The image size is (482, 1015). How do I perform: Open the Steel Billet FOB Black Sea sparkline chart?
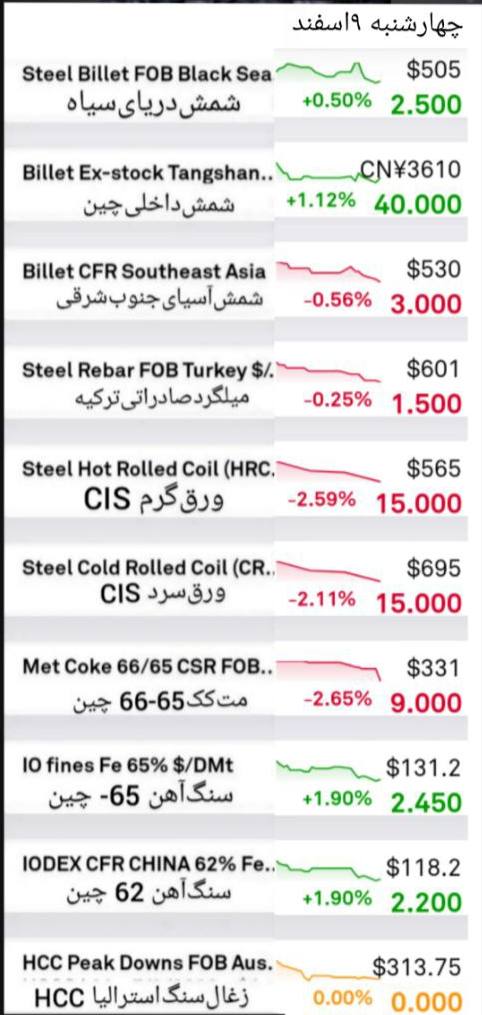point(329,71)
